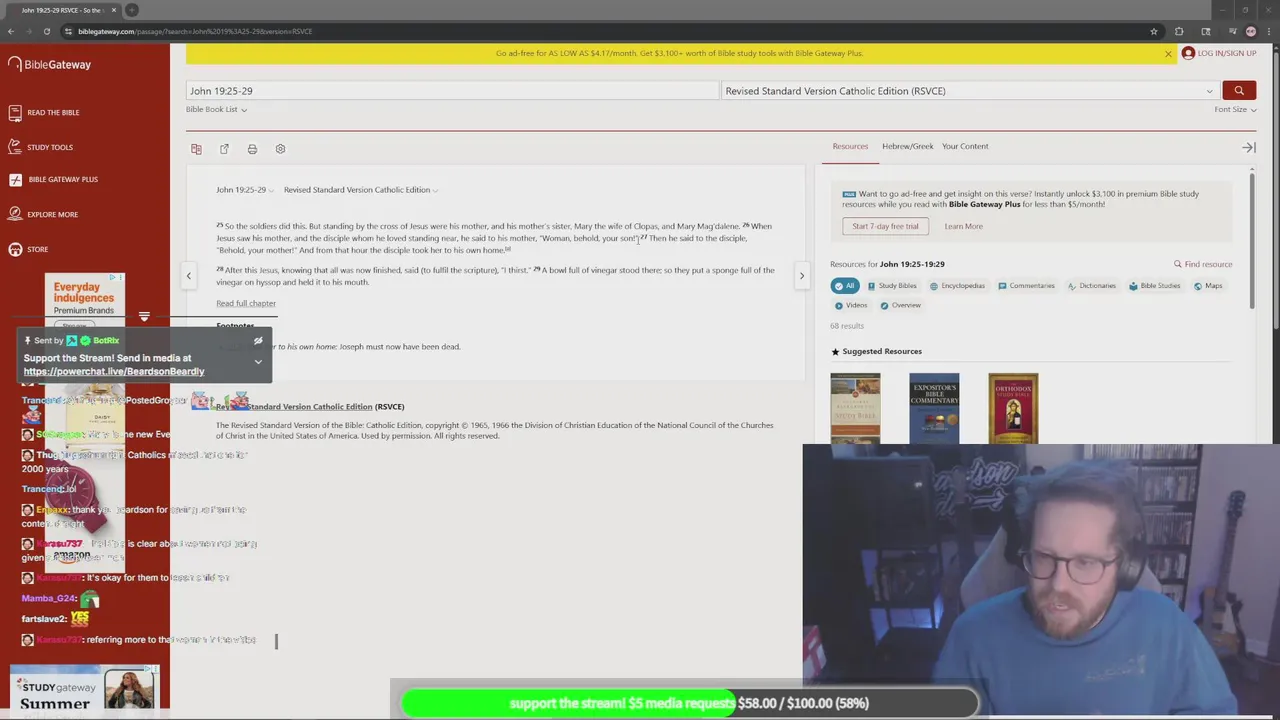This screenshot has height=720, width=1280.
Task: Expand the passage's Revised Standard Version dropdown
Action: click(361, 190)
